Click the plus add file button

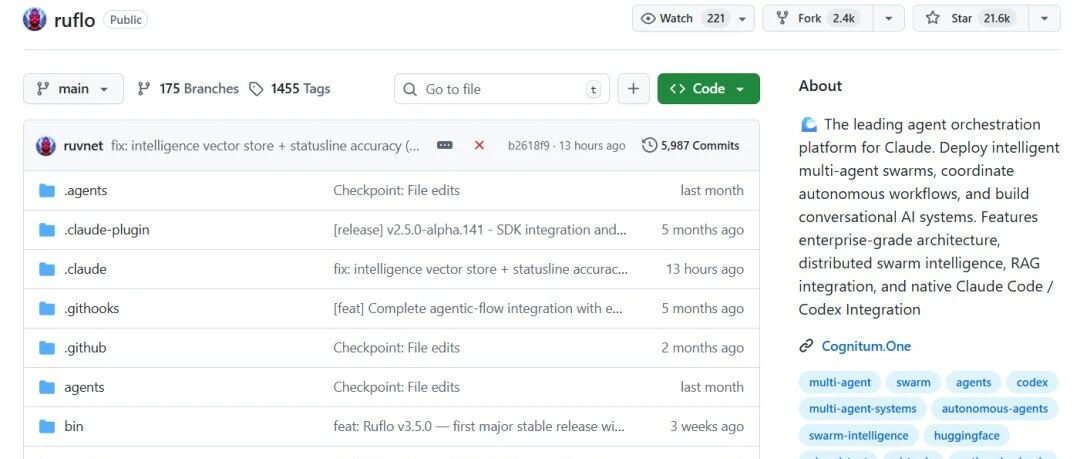634,89
